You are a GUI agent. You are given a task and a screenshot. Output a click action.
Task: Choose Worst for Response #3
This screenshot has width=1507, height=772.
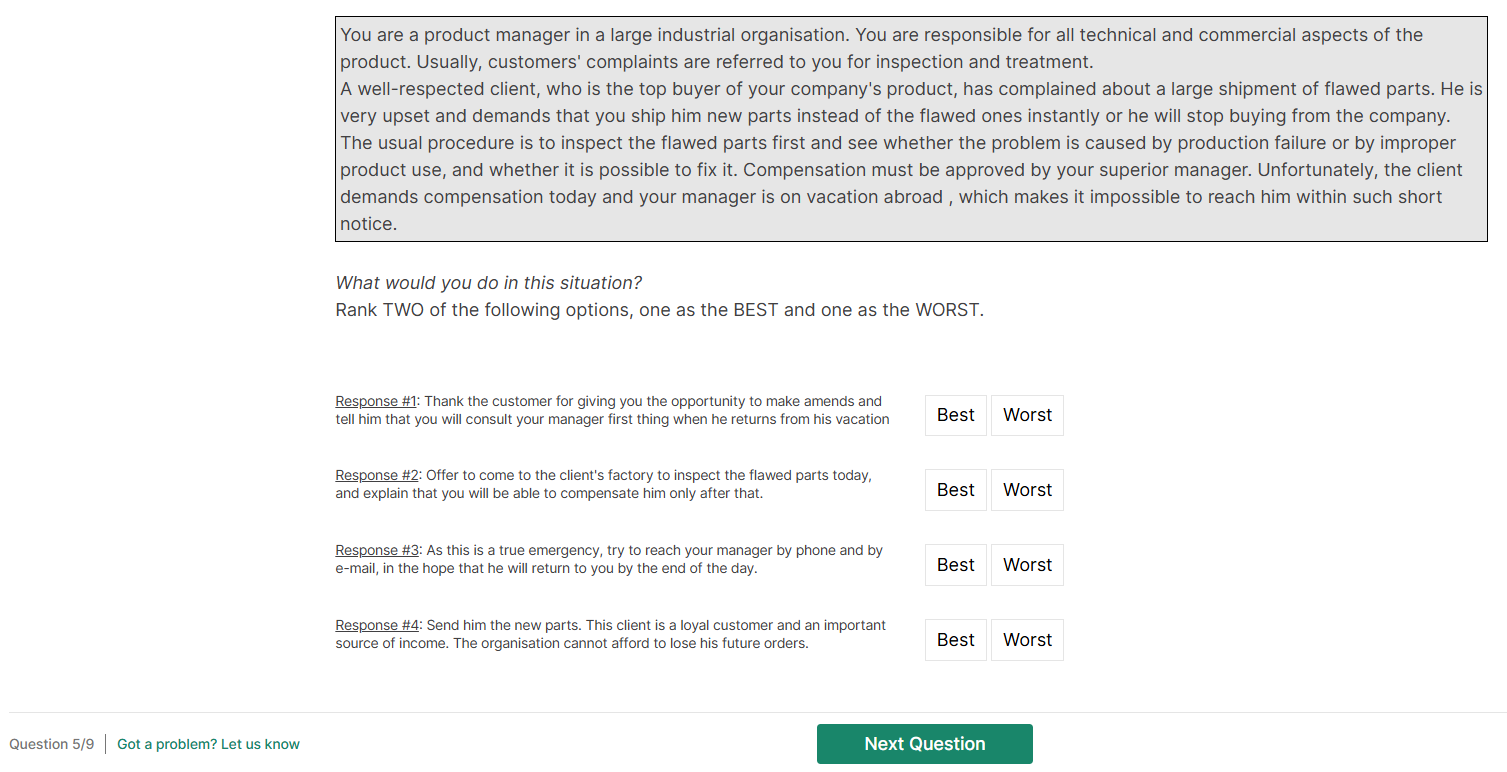[1027, 565]
